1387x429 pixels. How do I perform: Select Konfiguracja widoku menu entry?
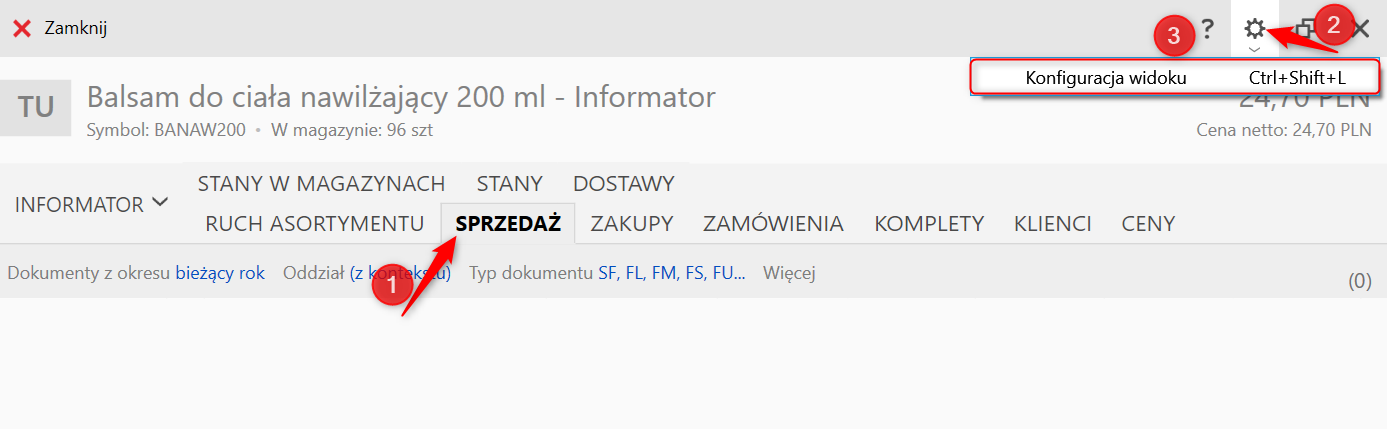(x=1105, y=78)
